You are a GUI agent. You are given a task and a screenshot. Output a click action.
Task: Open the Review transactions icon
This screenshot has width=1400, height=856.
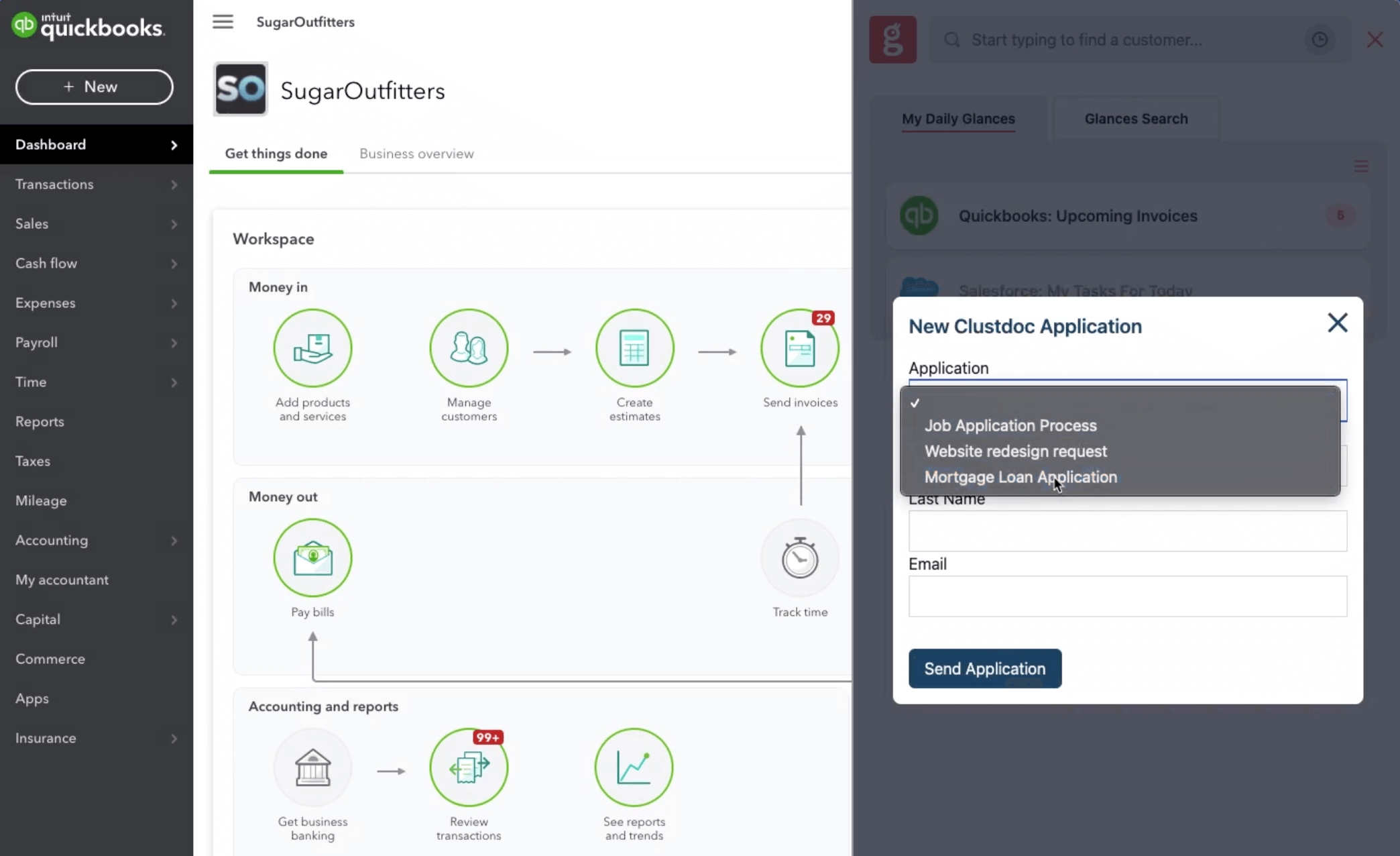[469, 767]
